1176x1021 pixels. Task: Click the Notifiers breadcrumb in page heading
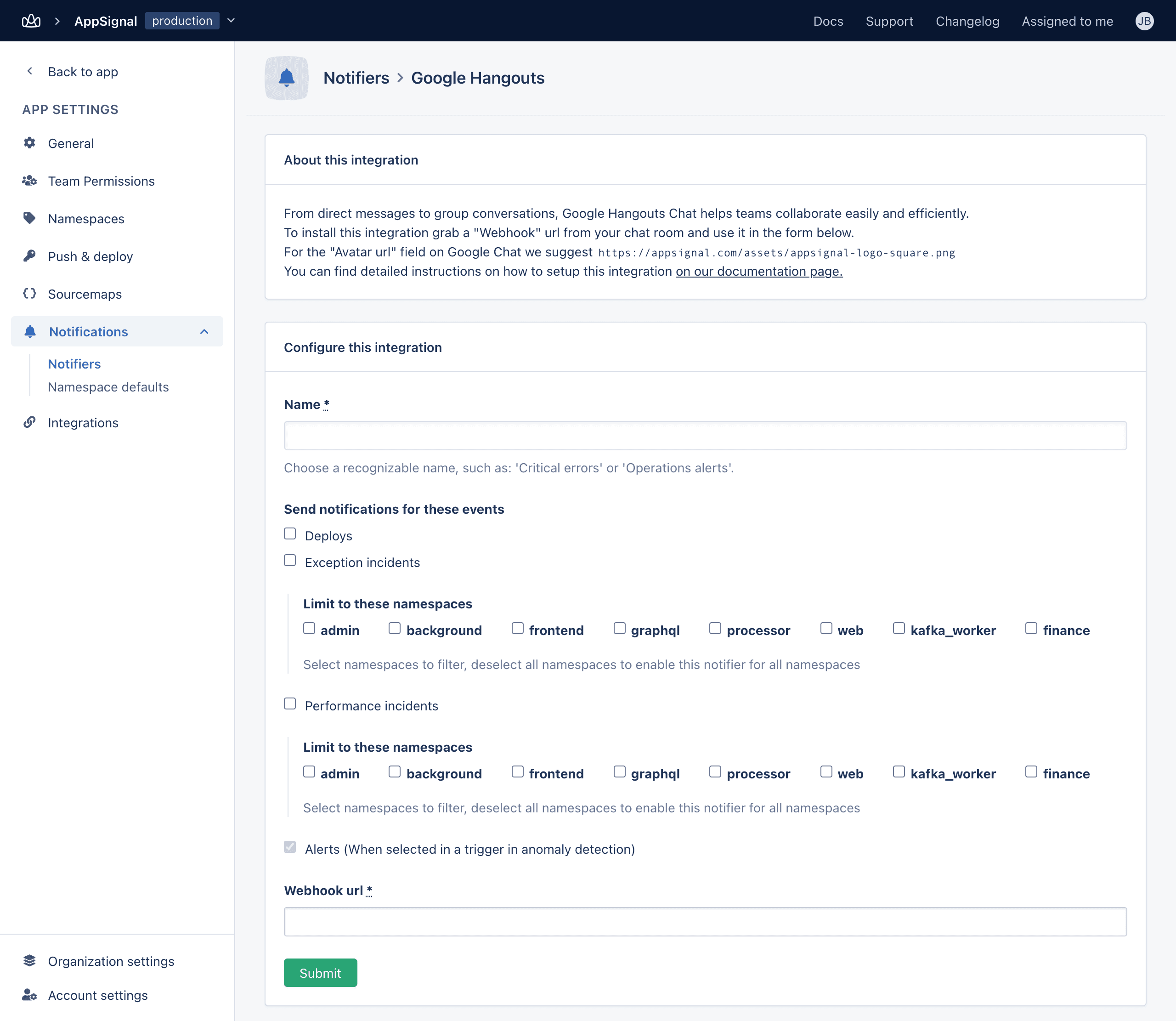tap(356, 78)
